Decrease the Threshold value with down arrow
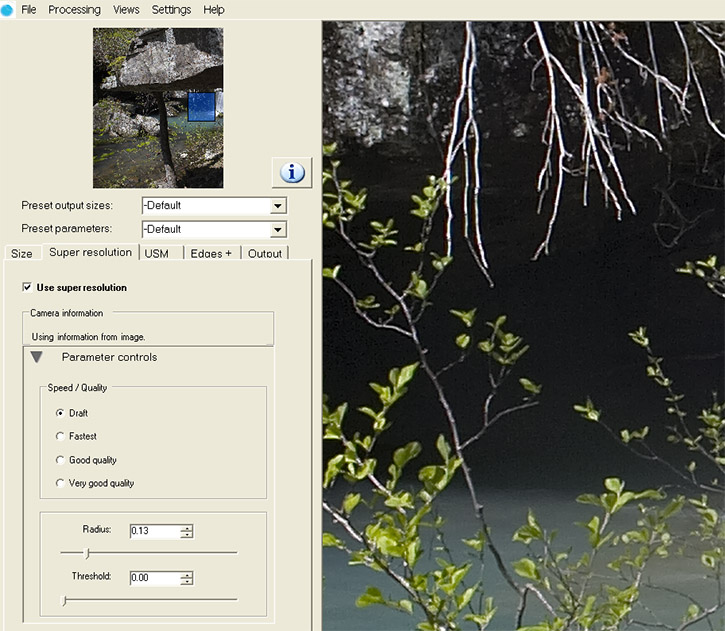This screenshot has height=631, width=725. (187, 582)
